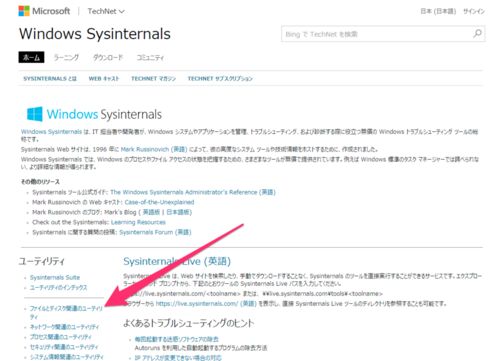Open the Mark Russinovich (英語) link

[x=154, y=149]
